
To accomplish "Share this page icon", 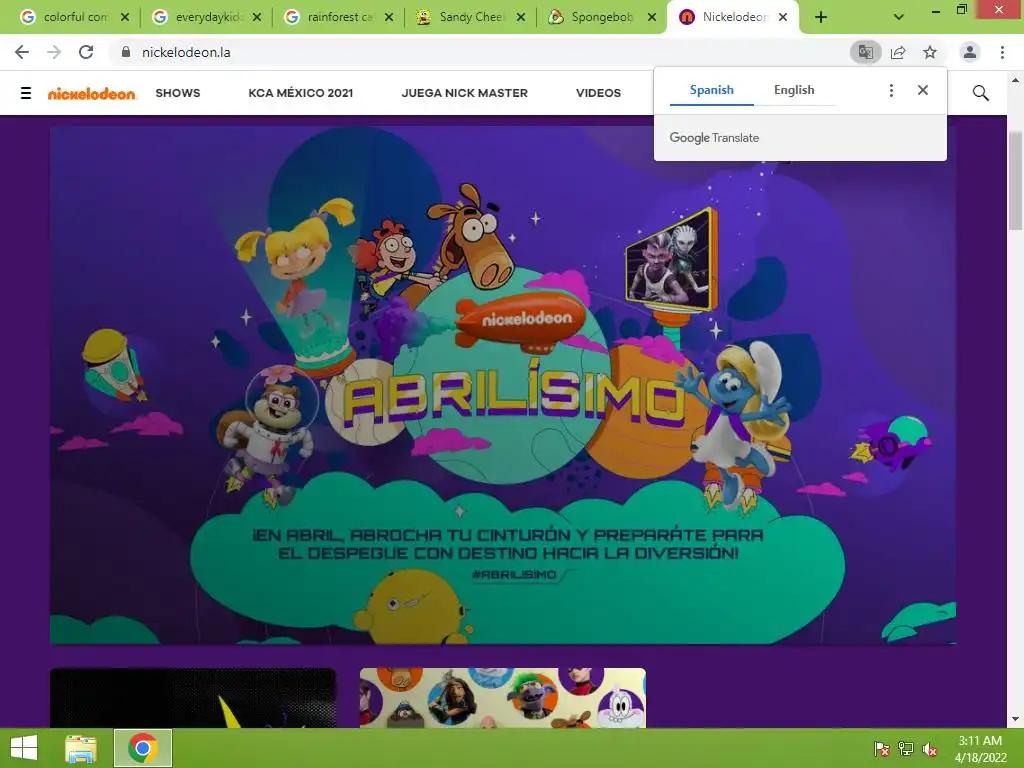I will (898, 52).
